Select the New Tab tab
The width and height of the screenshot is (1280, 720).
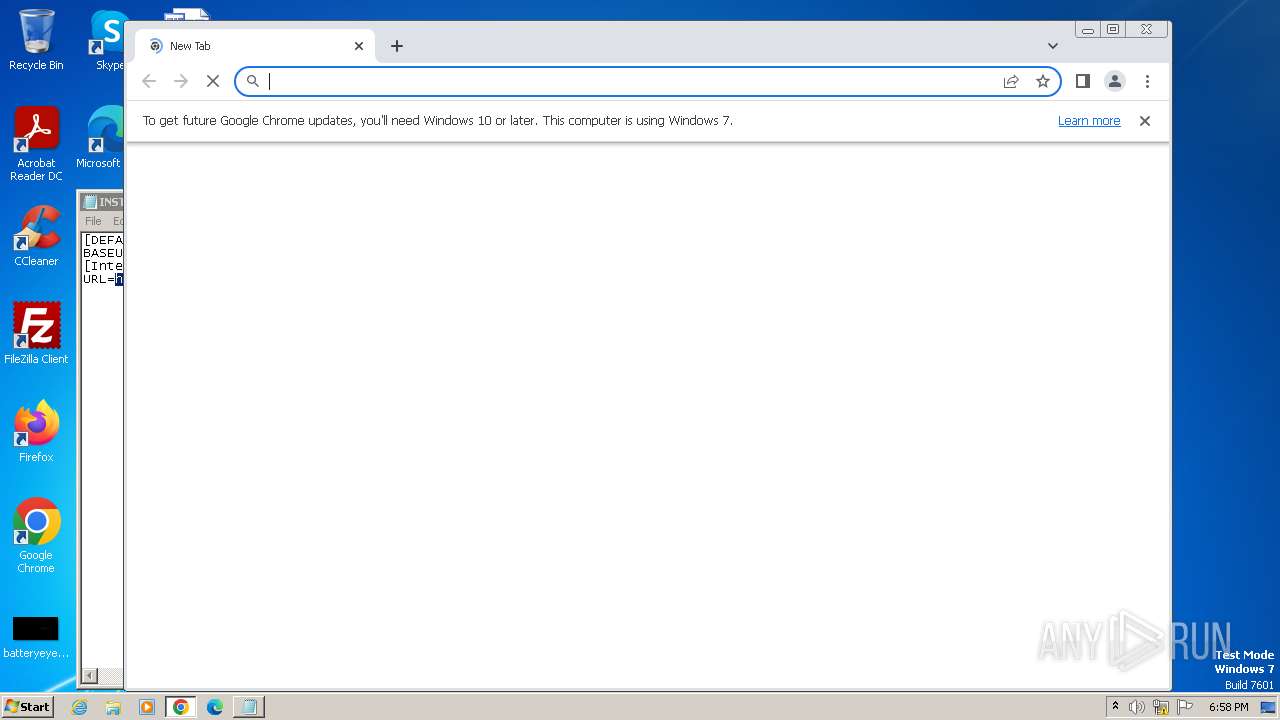[256, 46]
